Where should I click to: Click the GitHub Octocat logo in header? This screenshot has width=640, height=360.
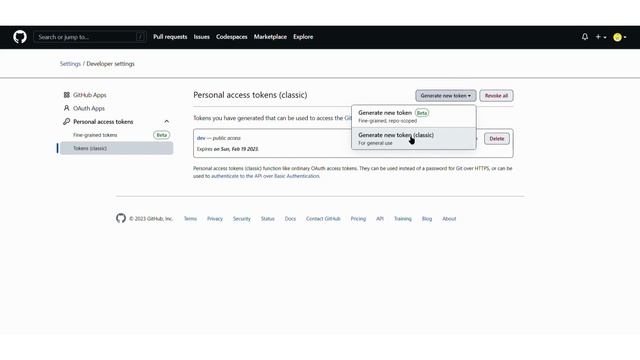[20, 37]
